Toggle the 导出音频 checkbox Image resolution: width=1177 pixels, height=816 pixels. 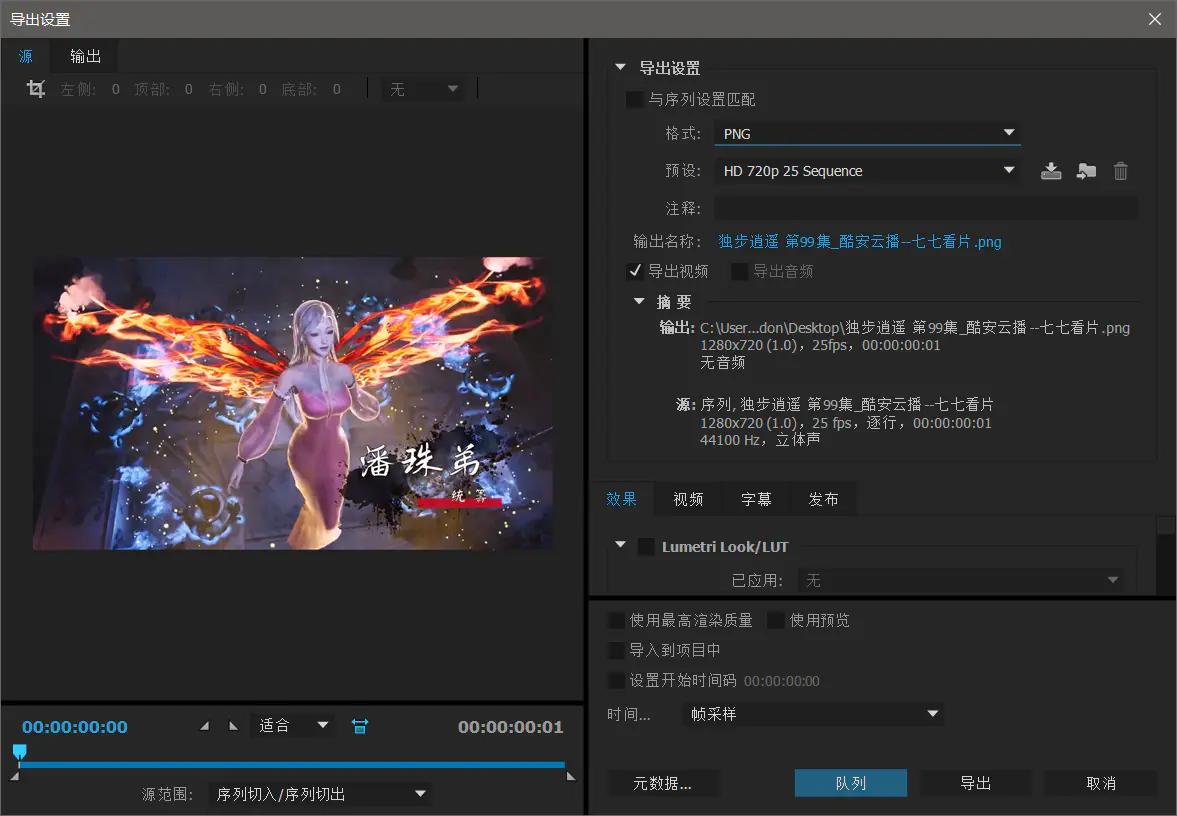point(739,271)
